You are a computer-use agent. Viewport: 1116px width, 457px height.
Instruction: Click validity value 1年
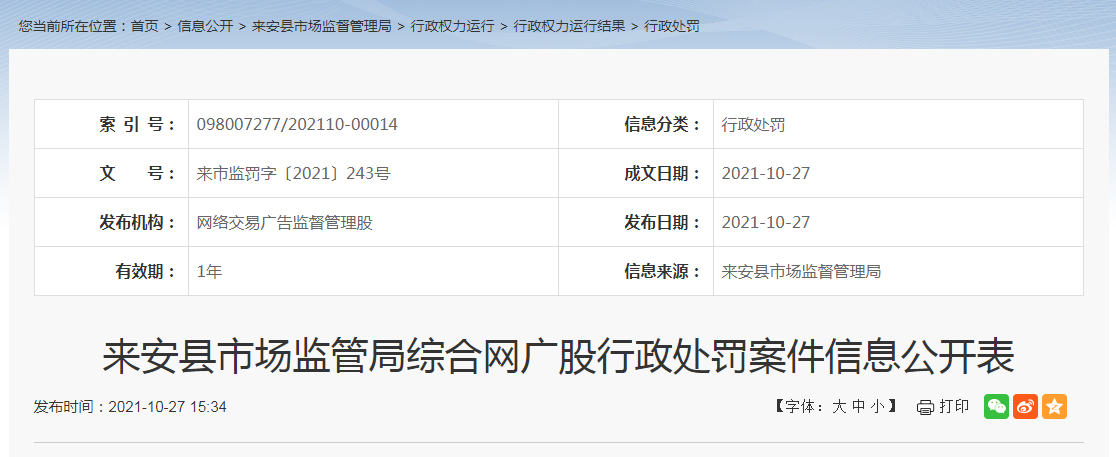[209, 271]
